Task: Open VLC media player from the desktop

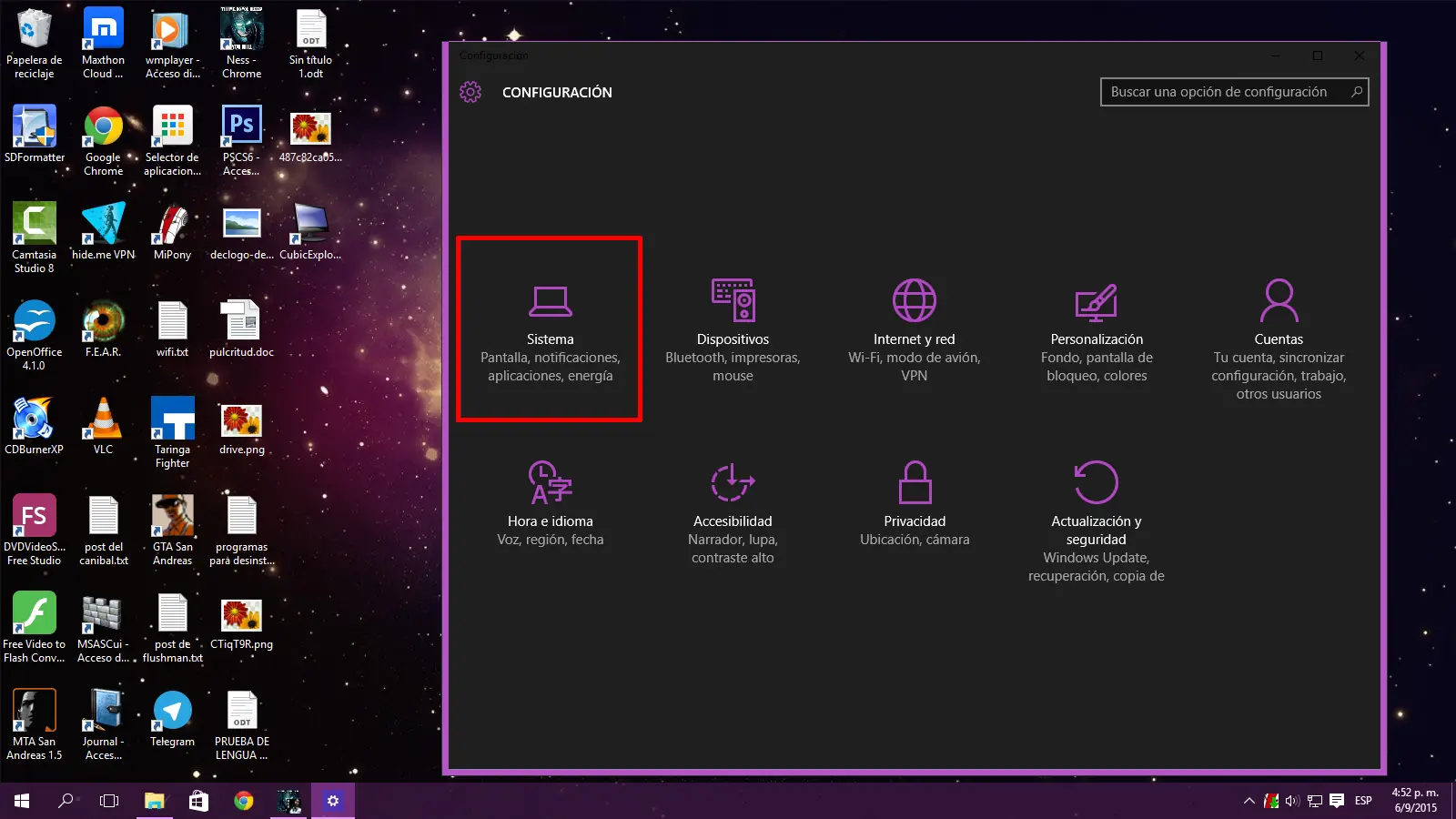Action: (102, 419)
